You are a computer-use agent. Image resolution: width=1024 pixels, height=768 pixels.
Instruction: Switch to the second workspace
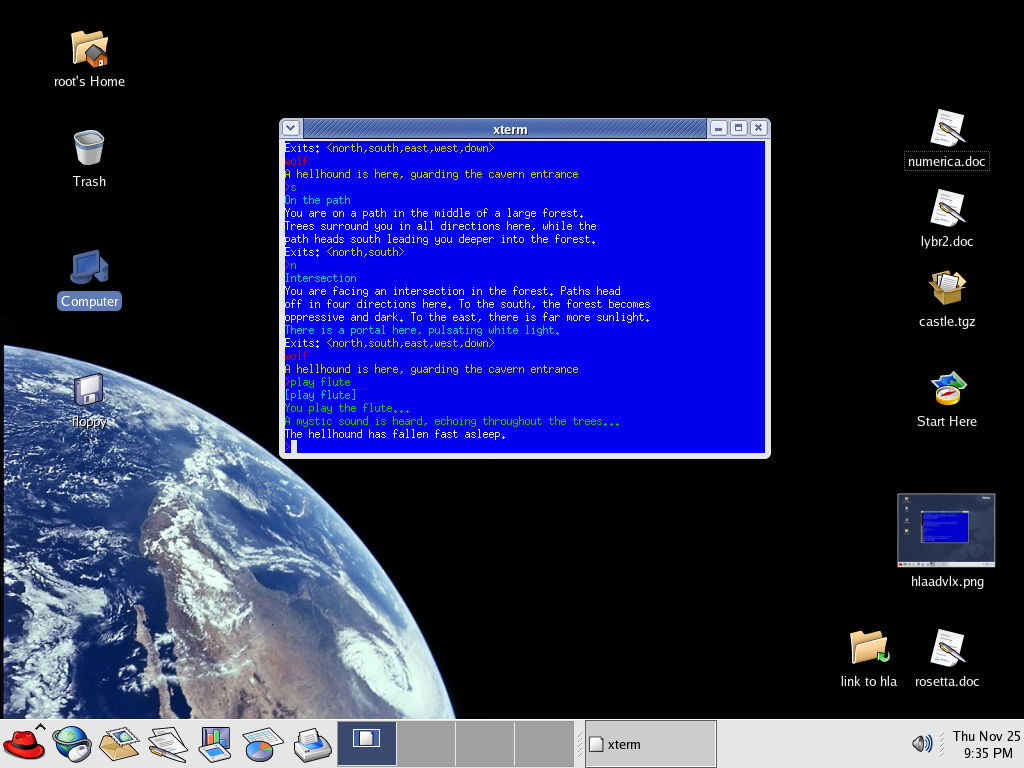click(x=426, y=743)
